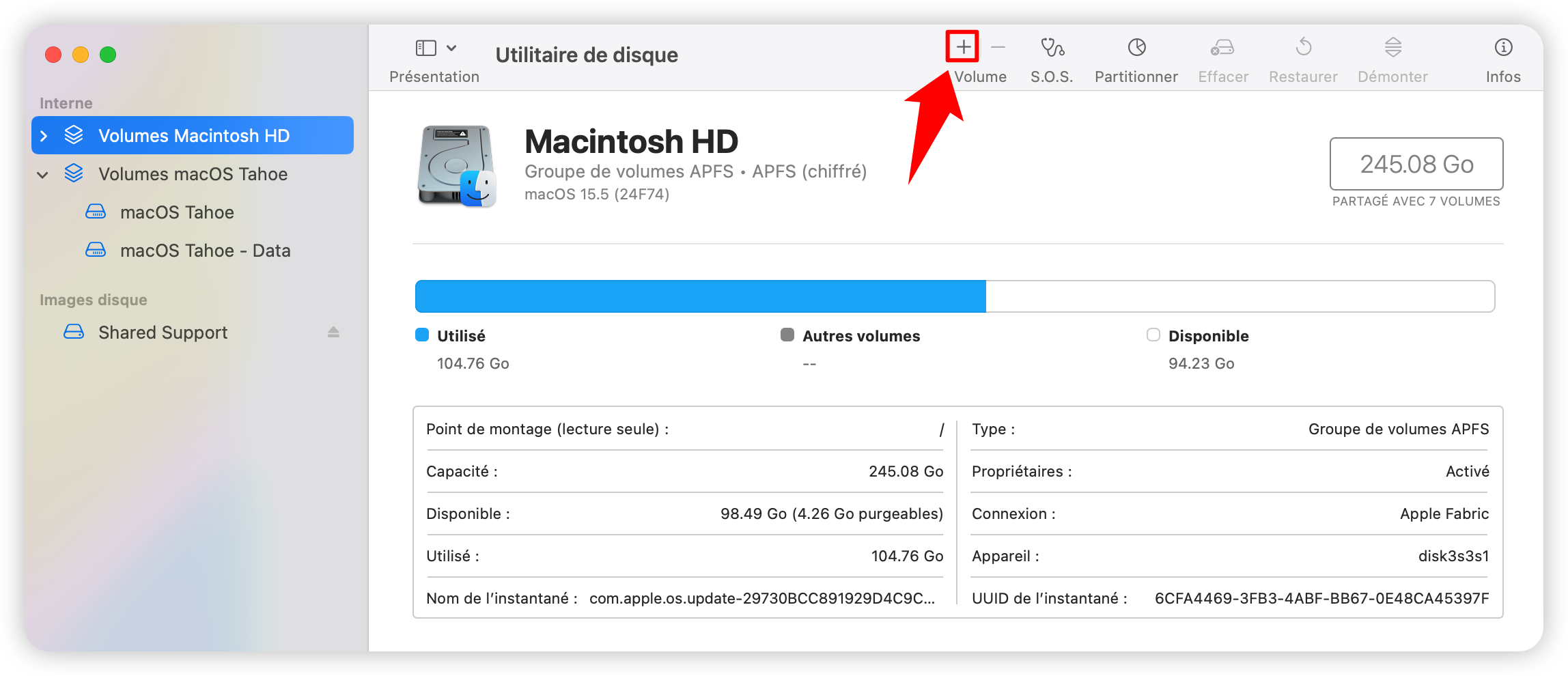Click the empty available portion of storage bar
Screen dimensions: 1568x676
(1240, 296)
